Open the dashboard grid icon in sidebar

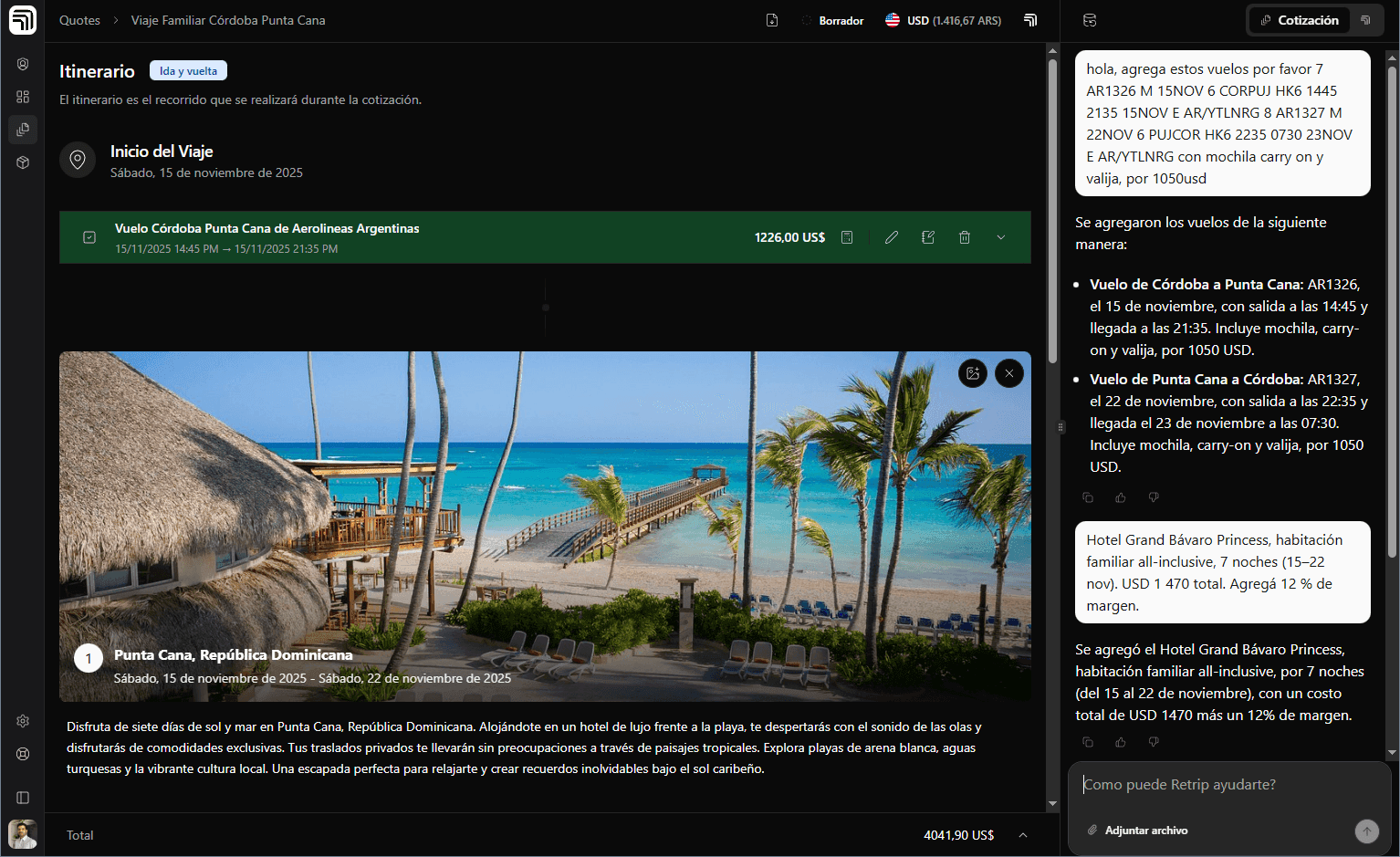pos(23,97)
